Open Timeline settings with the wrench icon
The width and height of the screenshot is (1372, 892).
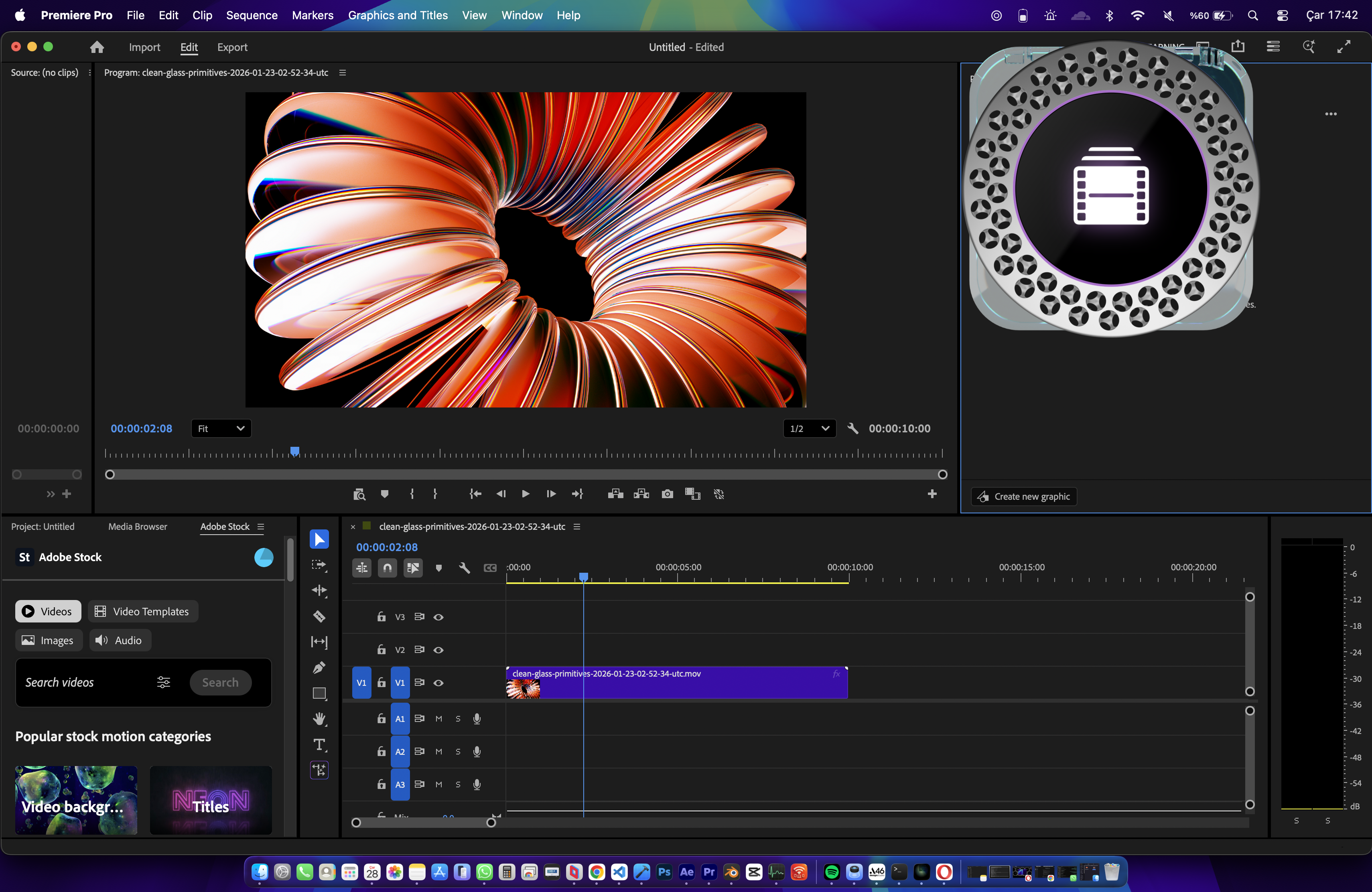[465, 568]
